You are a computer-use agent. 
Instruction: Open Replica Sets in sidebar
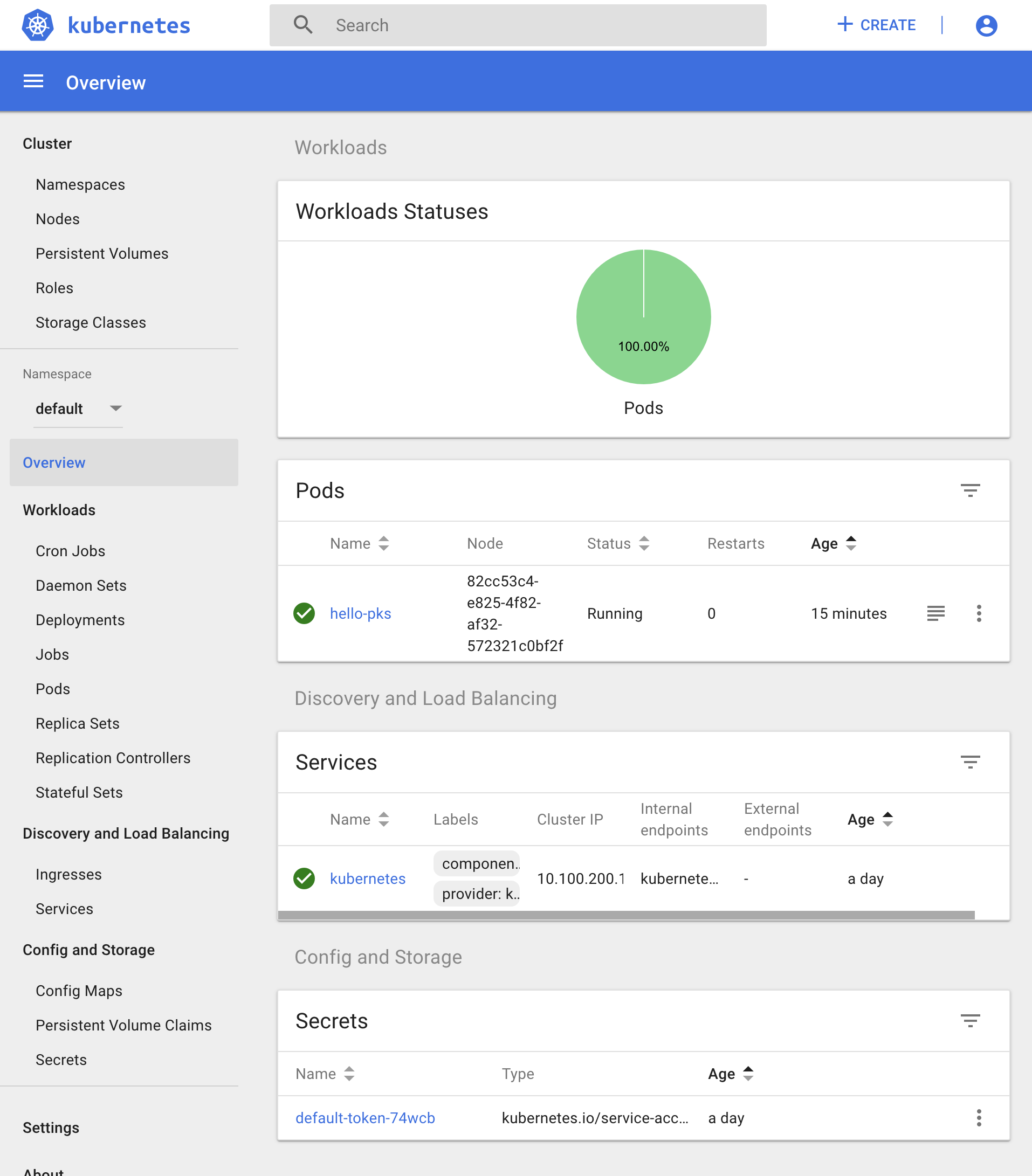click(78, 724)
